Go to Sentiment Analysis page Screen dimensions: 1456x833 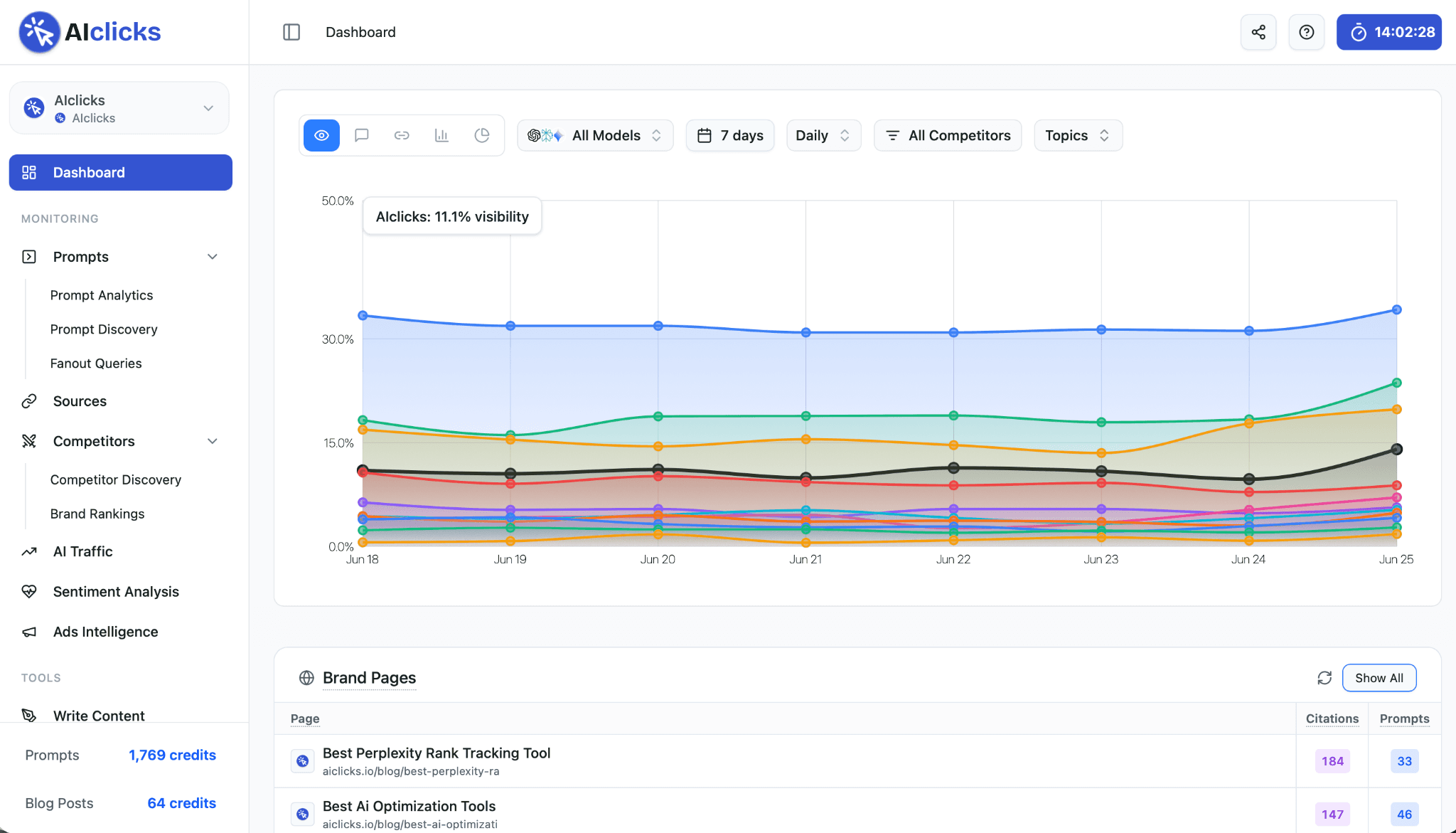click(x=116, y=592)
